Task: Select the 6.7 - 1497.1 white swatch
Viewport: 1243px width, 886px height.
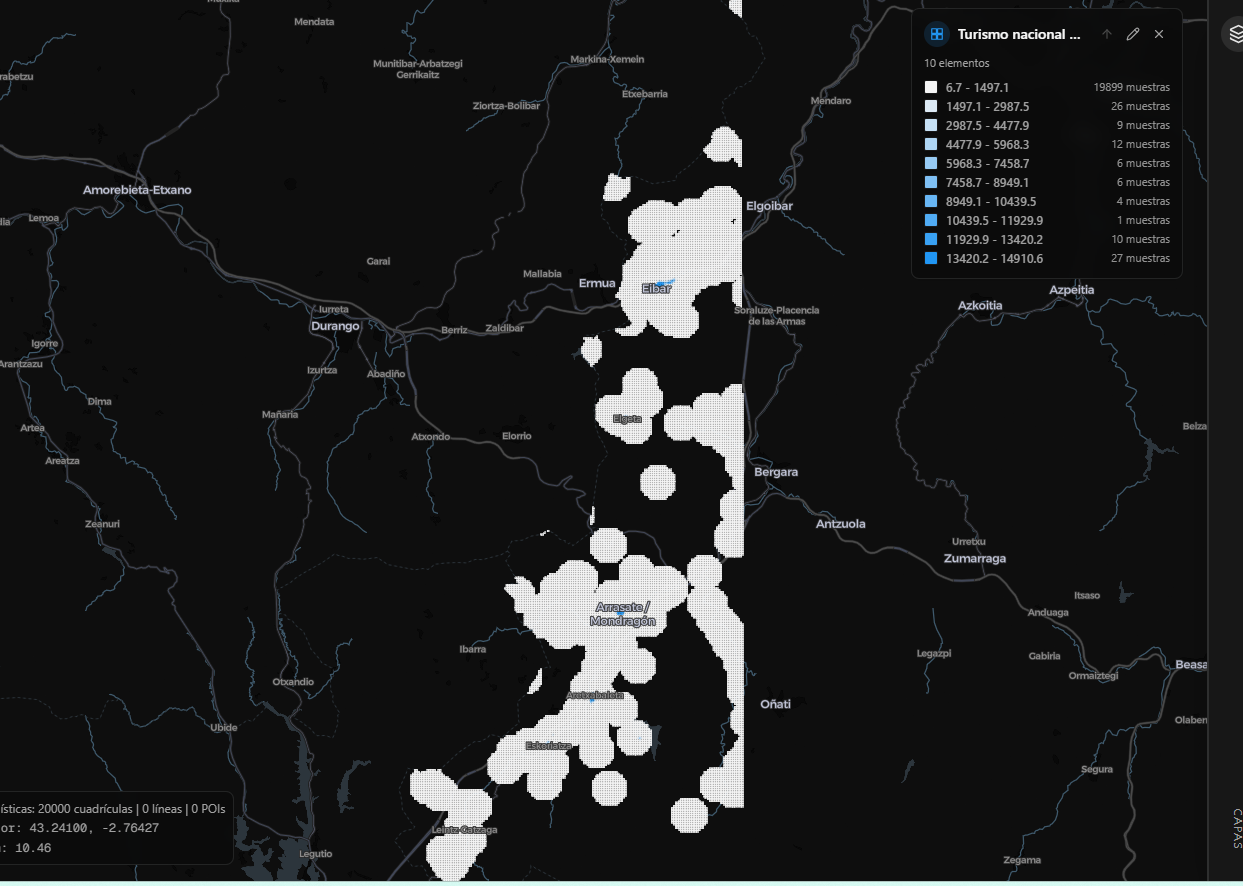Action: [x=931, y=87]
